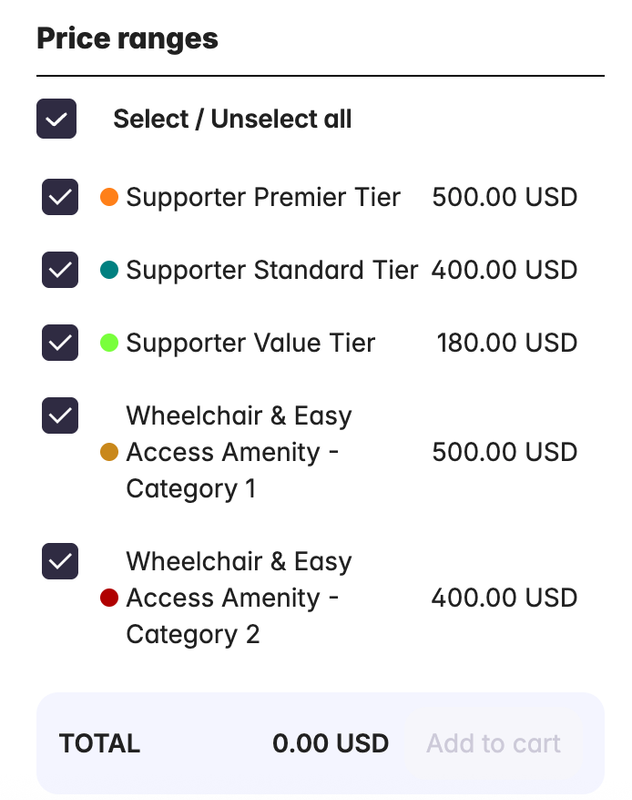Click the 0.00 USD total amount
Viewport: 632px width, 800px height.
[x=330, y=744]
